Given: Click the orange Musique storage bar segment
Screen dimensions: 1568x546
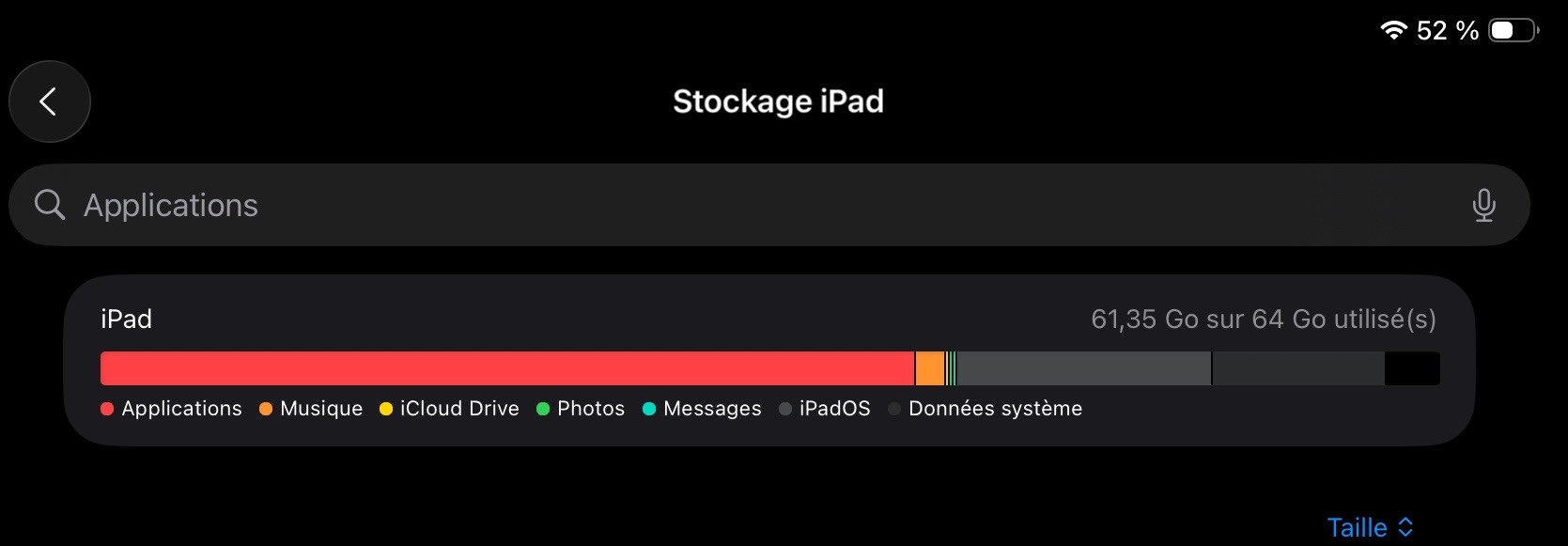Looking at the screenshot, I should tap(930, 368).
